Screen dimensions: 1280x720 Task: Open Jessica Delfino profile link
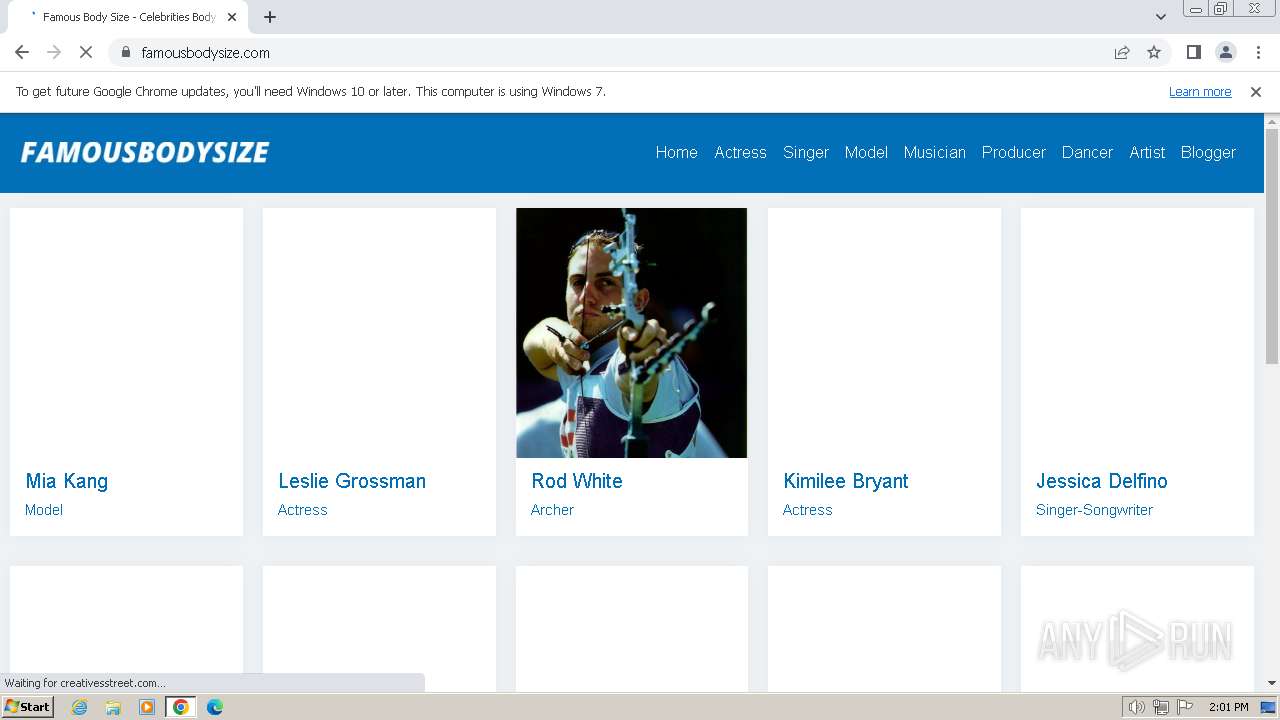[x=1102, y=481]
